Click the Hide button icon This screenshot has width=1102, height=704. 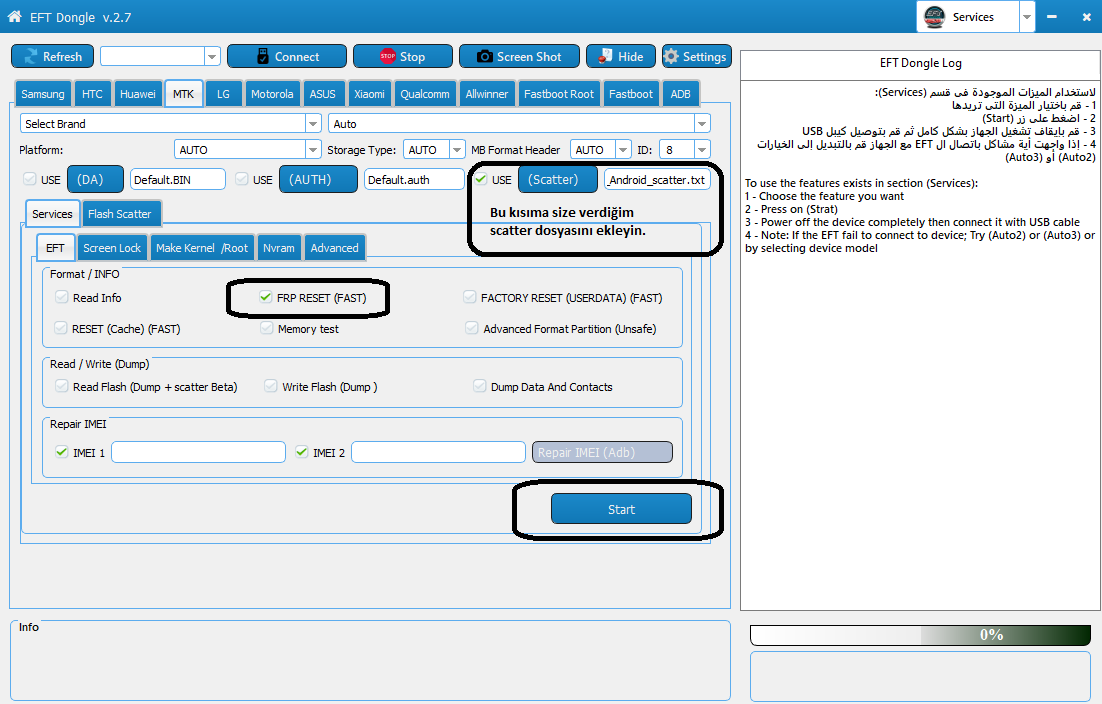605,56
